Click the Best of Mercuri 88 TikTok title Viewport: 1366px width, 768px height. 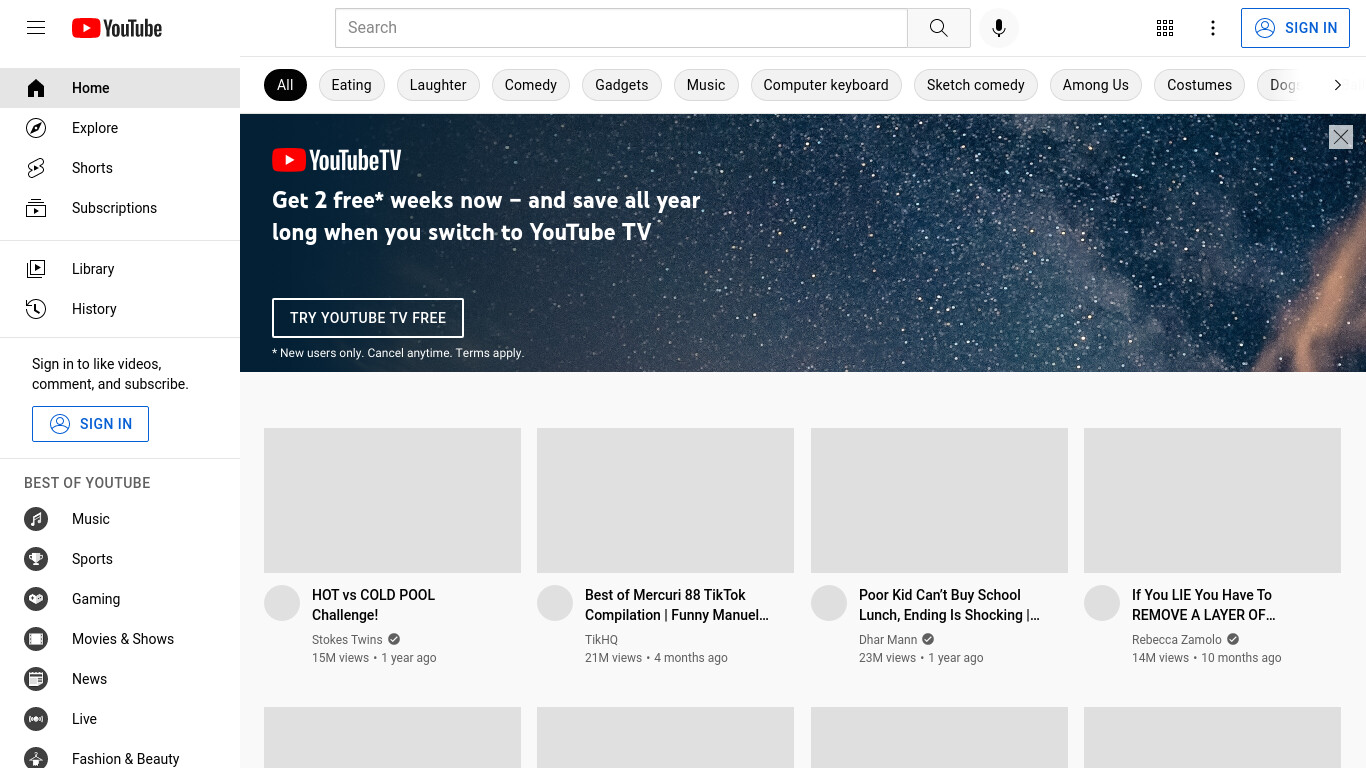tap(677, 605)
